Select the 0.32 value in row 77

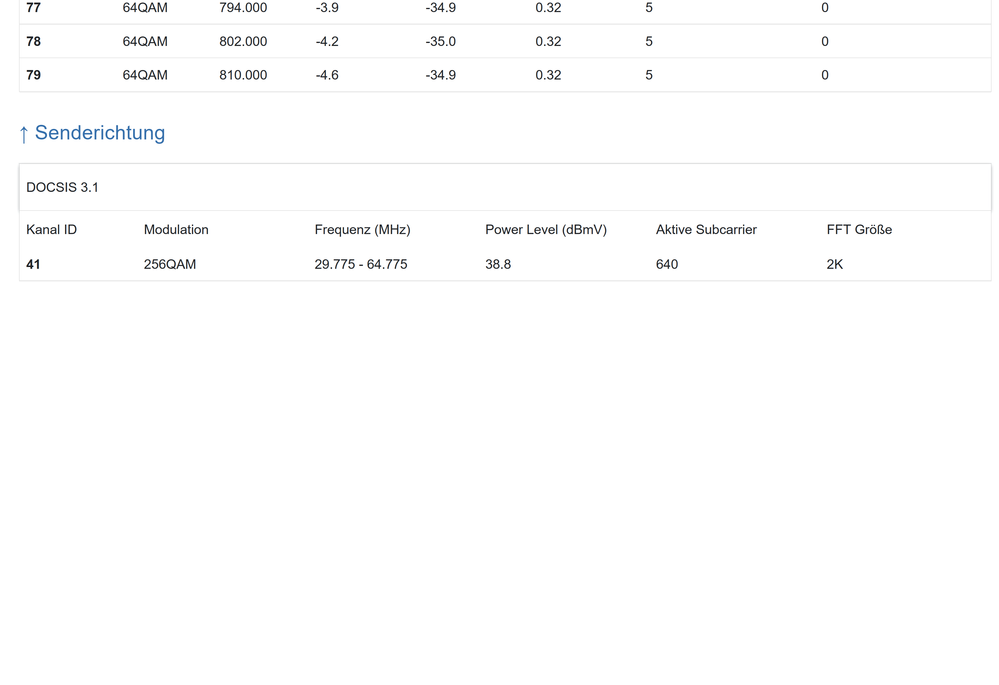pos(548,8)
